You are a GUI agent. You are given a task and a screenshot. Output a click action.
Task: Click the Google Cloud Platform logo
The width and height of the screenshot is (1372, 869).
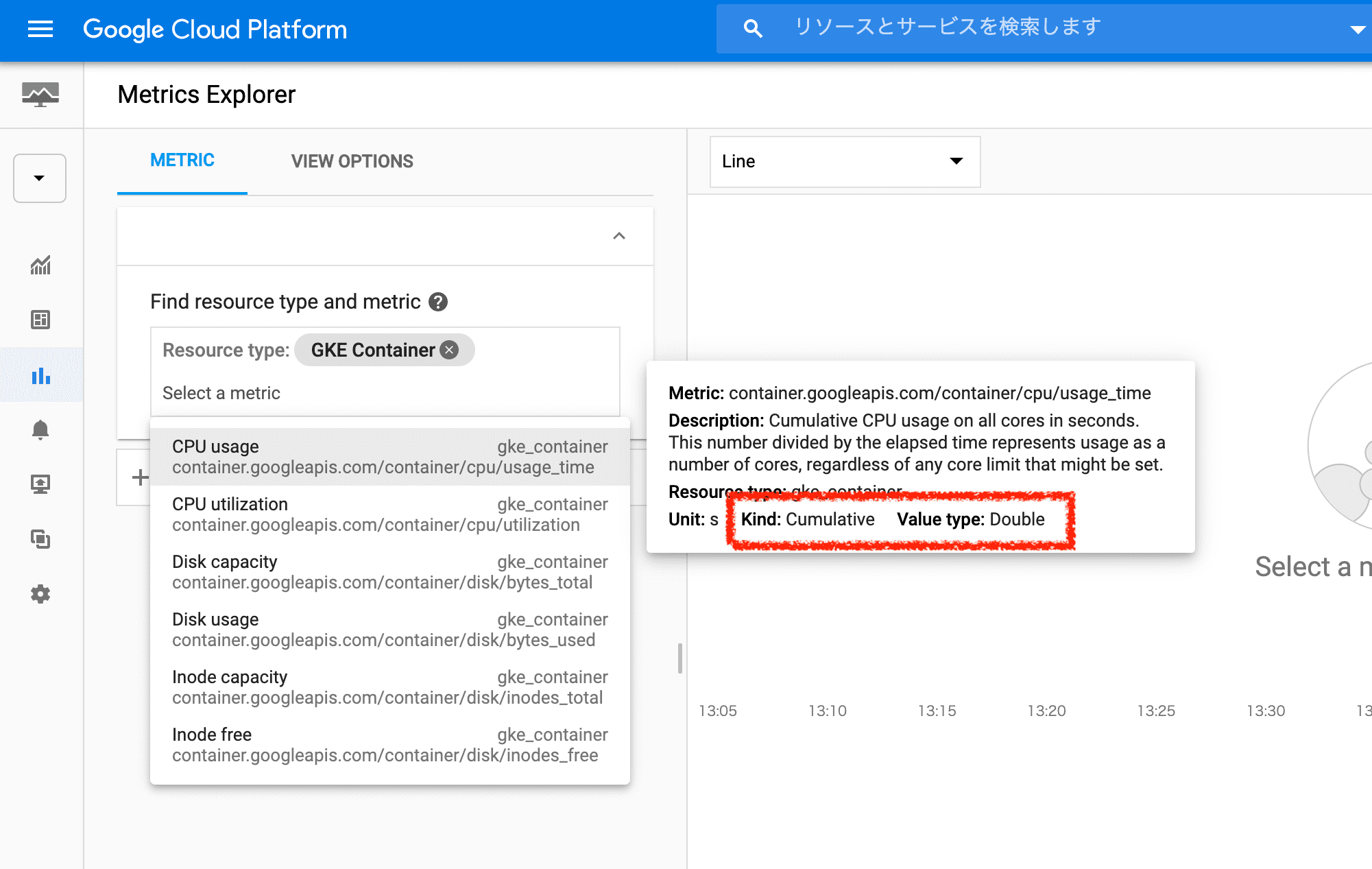[x=215, y=29]
